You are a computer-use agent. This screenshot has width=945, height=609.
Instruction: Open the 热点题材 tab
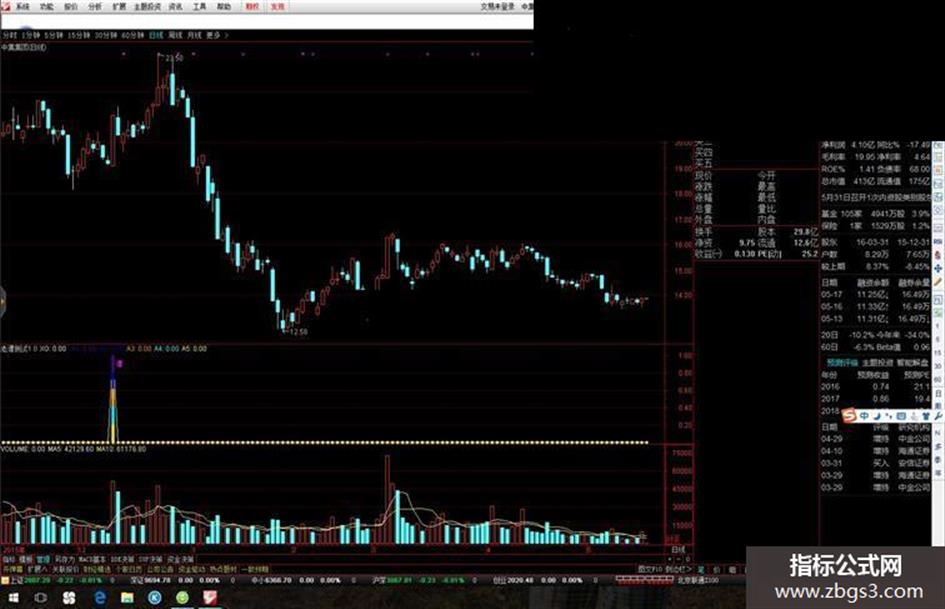click(x=223, y=569)
